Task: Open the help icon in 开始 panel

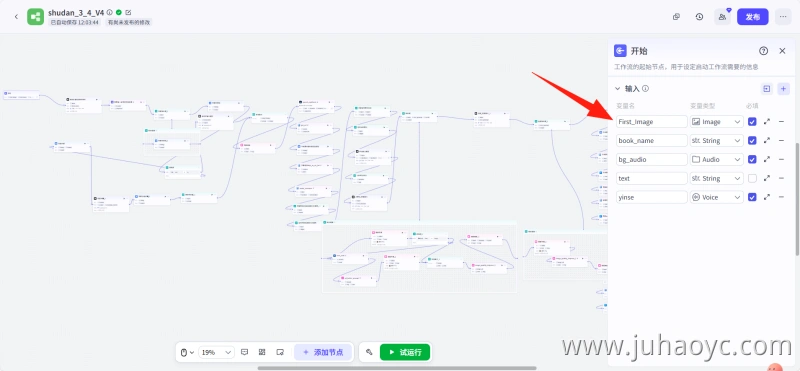Action: [763, 51]
